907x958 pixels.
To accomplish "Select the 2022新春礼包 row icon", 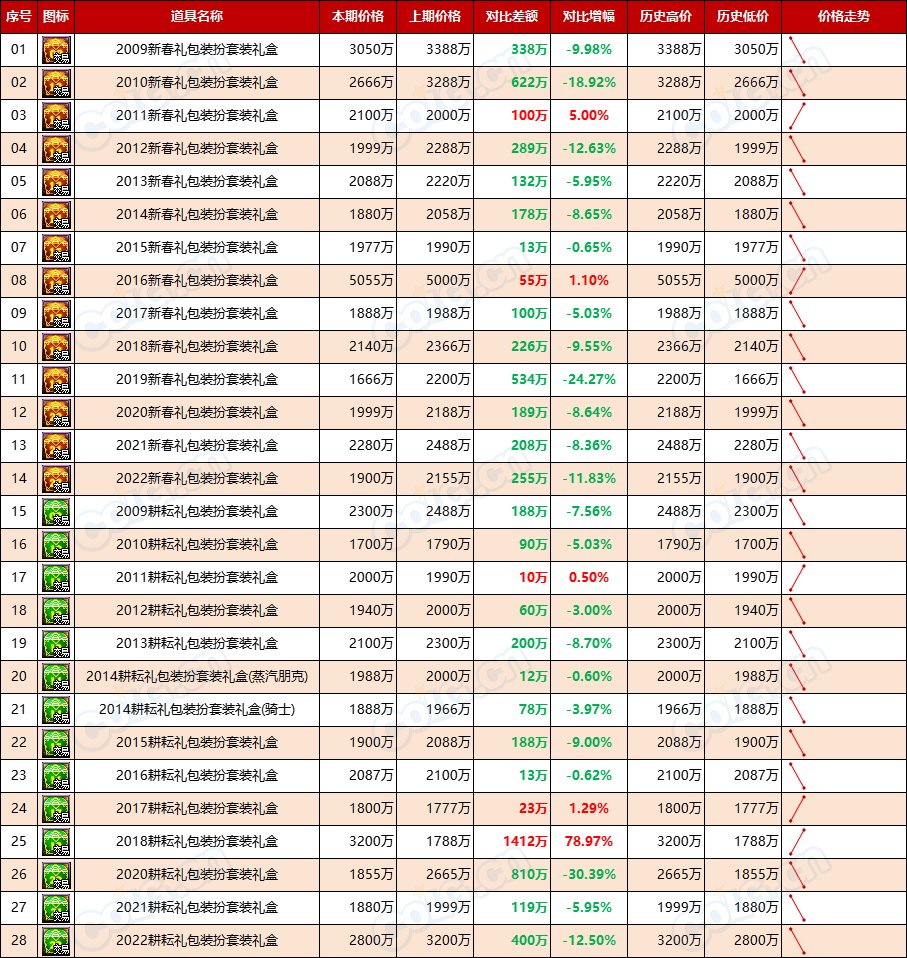I will [56, 479].
